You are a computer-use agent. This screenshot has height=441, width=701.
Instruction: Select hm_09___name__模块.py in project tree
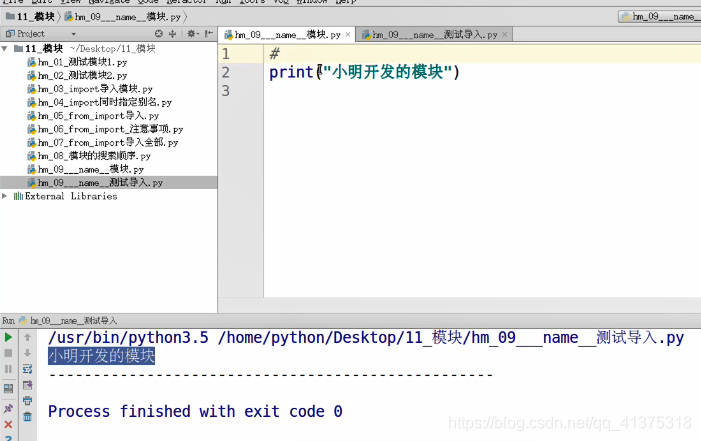[85, 170]
